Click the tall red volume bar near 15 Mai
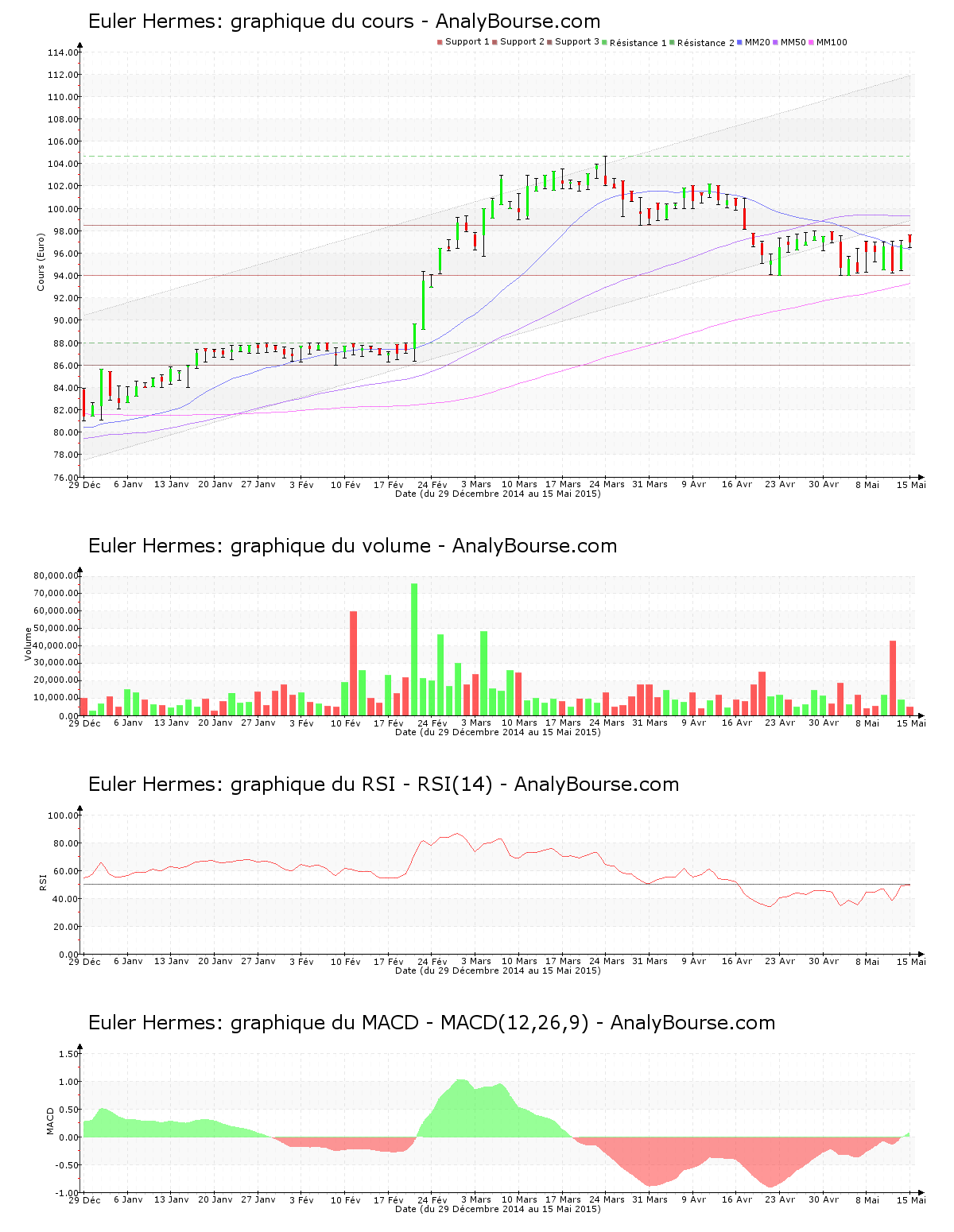Image resolution: width=954 pixels, height=1232 pixels. (893, 678)
